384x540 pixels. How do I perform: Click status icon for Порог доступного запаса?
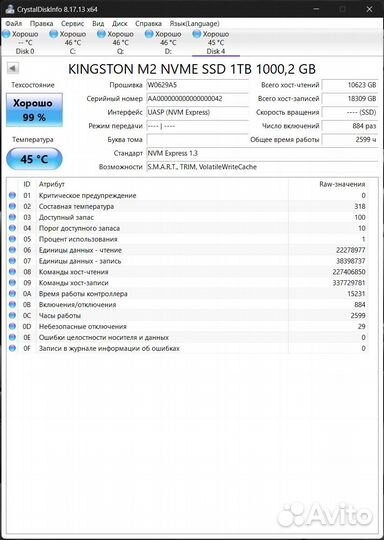(x=12, y=228)
